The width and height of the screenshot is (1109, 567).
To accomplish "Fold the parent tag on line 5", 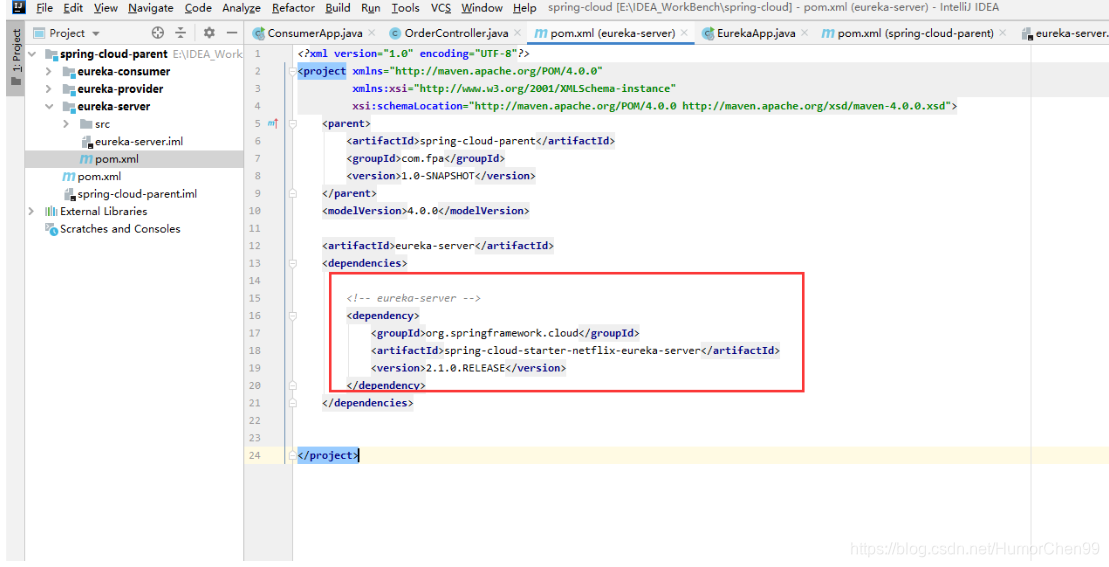I will click(292, 124).
